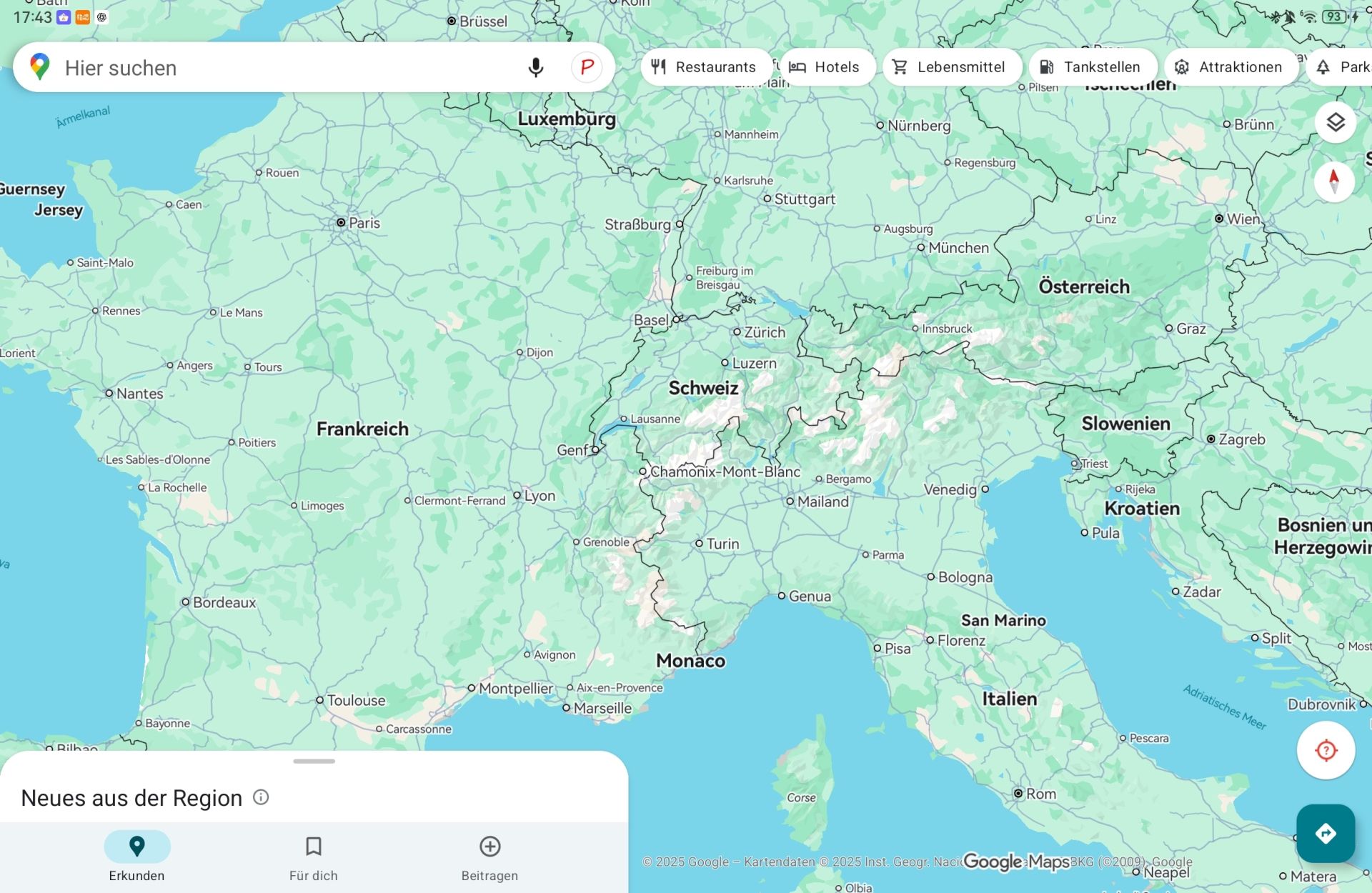Click the info icon beside Neues aus der Region
The height and width of the screenshot is (893, 1372).
click(261, 797)
